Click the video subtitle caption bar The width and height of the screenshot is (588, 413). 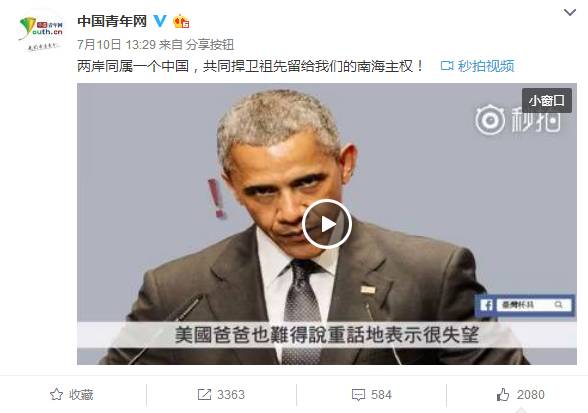click(327, 335)
